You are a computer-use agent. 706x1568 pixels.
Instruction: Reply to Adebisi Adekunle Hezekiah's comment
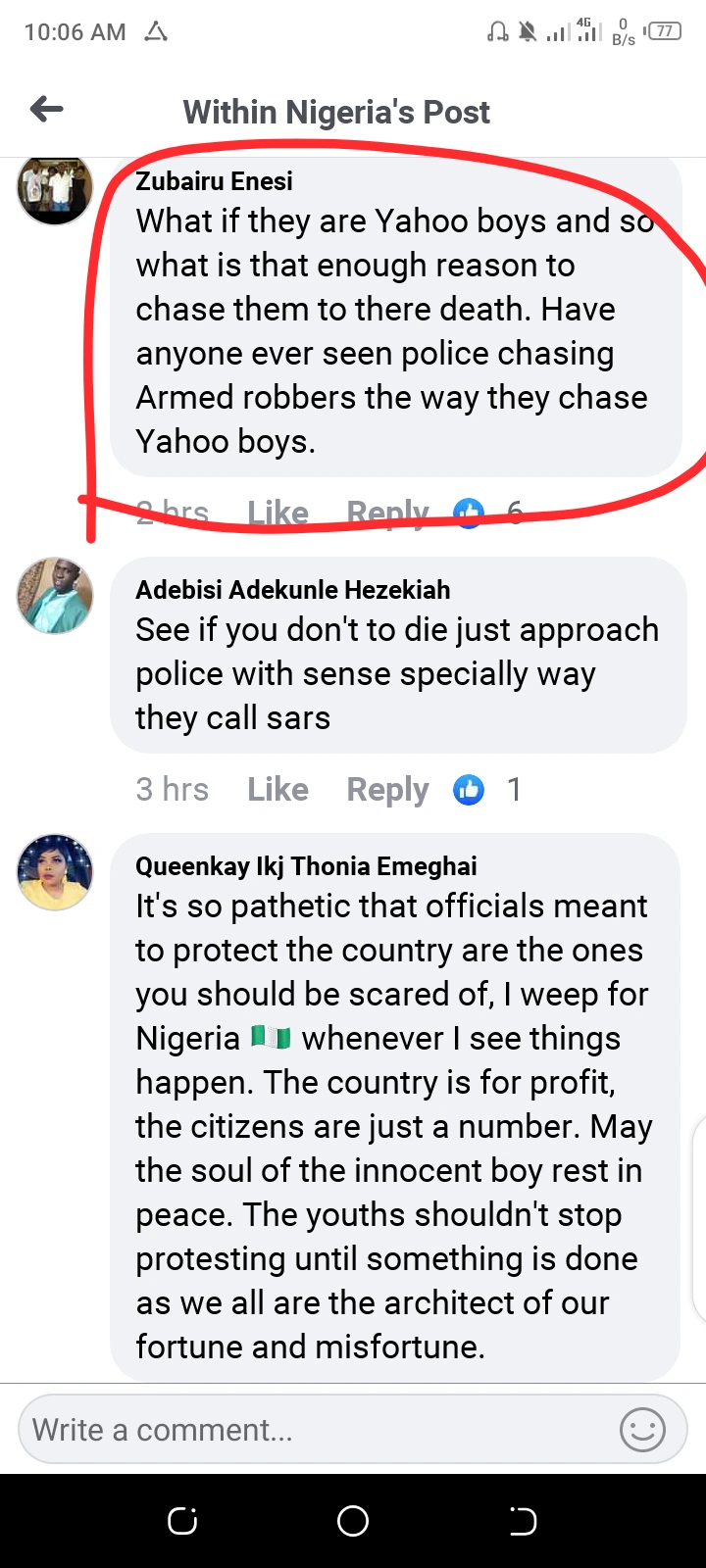387,789
